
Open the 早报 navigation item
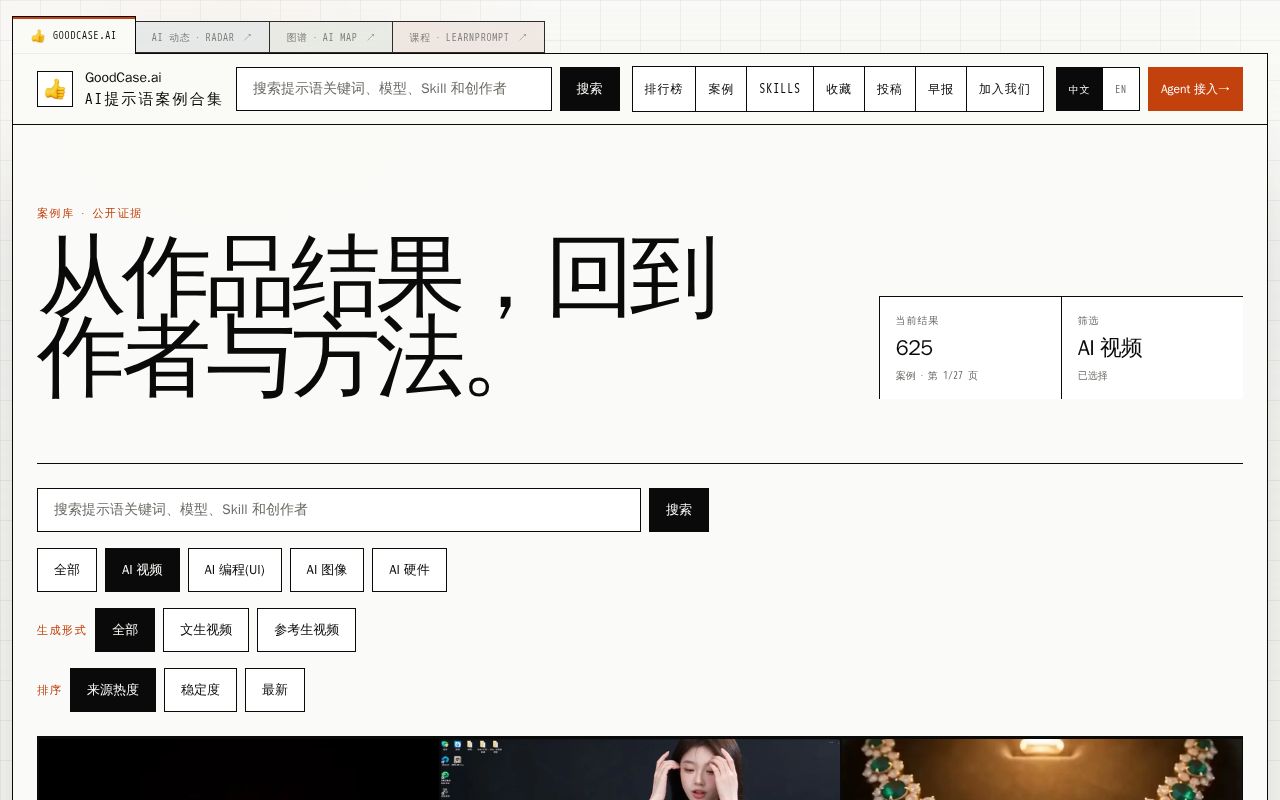(x=941, y=89)
